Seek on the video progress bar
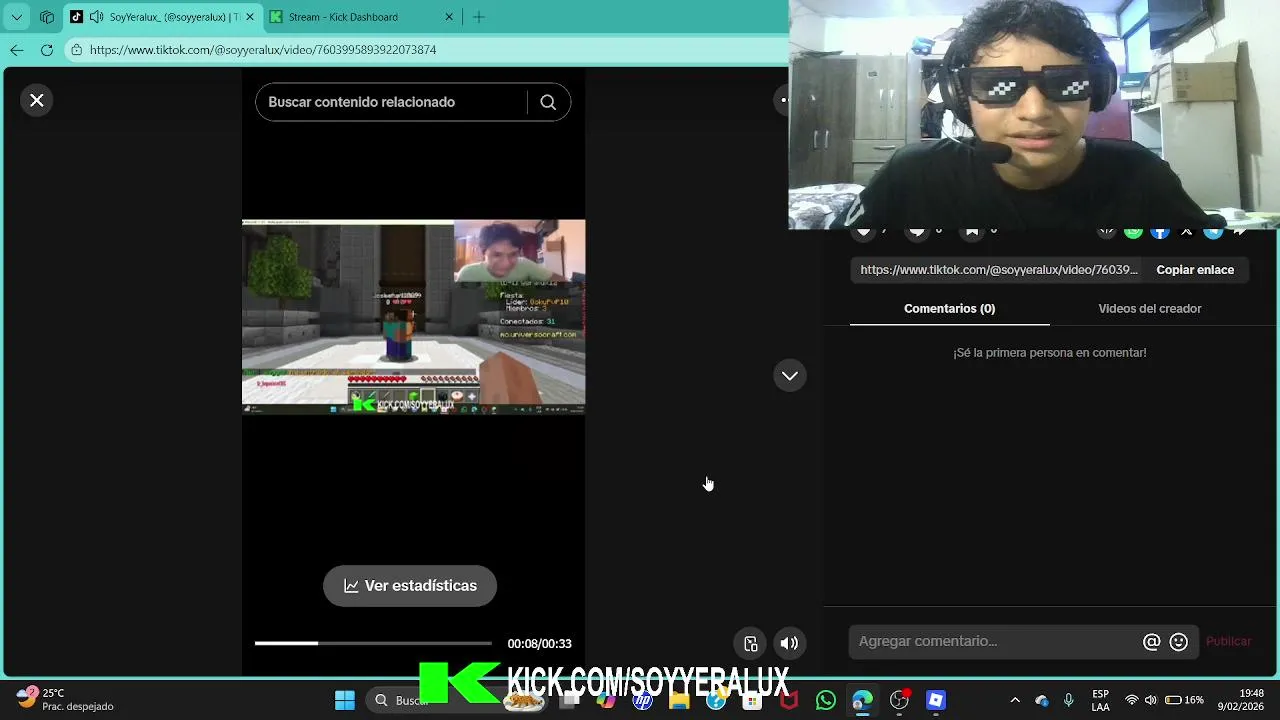The width and height of the screenshot is (1280, 720). 373,643
